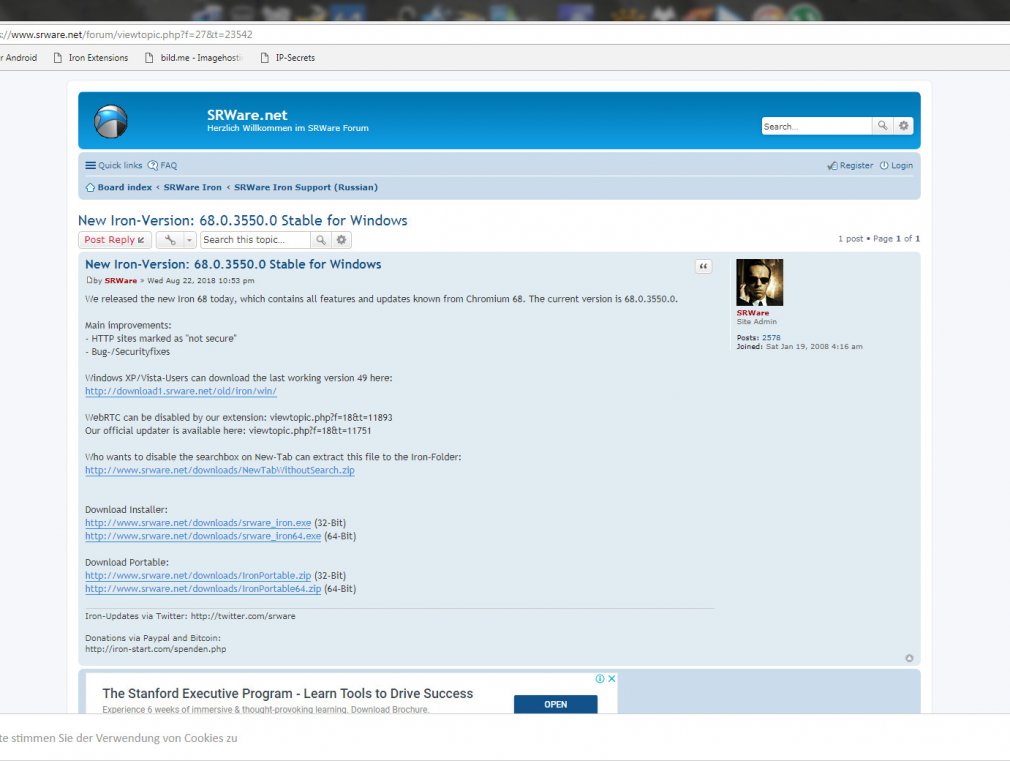Click the 'Joined: Sat Jan 19, 2008' text
The image size is (1010, 761).
click(799, 347)
